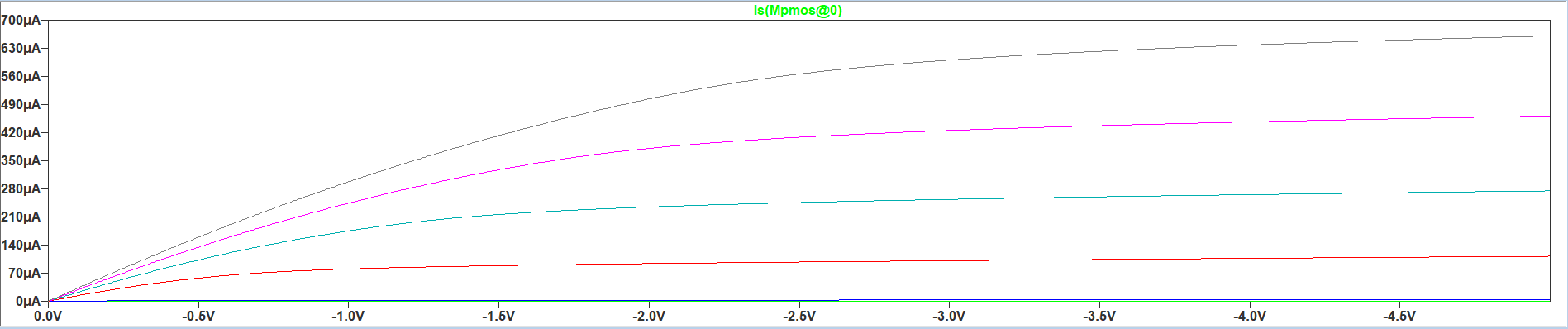Click the 560µA y-axis label
This screenshot has height=329, width=1568.
(21, 77)
